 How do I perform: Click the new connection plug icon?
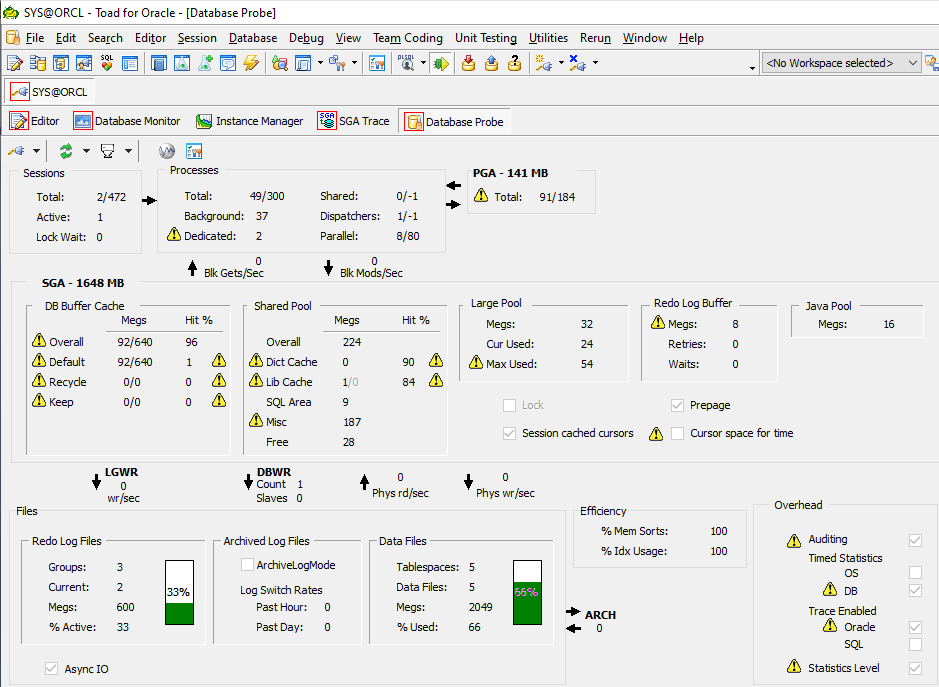tap(543, 62)
